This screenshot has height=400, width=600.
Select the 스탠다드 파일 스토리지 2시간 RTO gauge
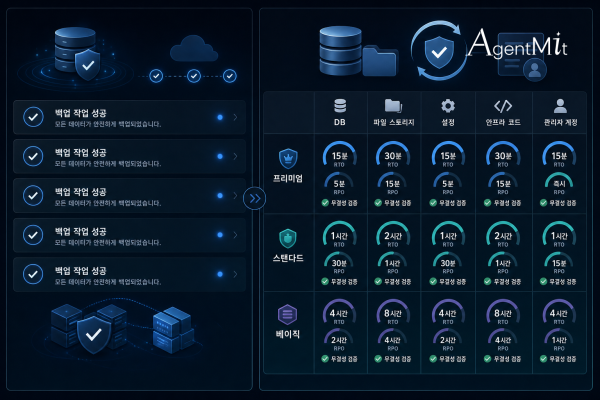(393, 235)
